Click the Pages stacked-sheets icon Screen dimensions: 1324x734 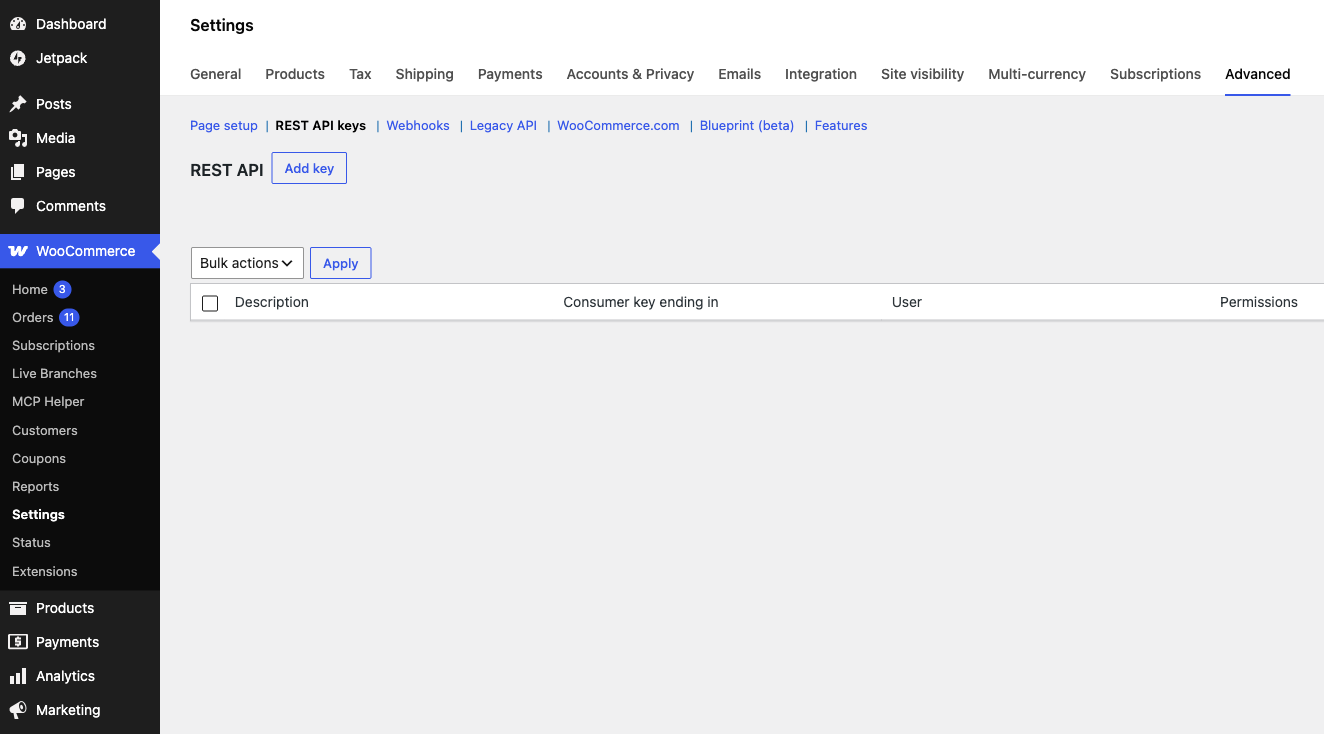pos(18,172)
